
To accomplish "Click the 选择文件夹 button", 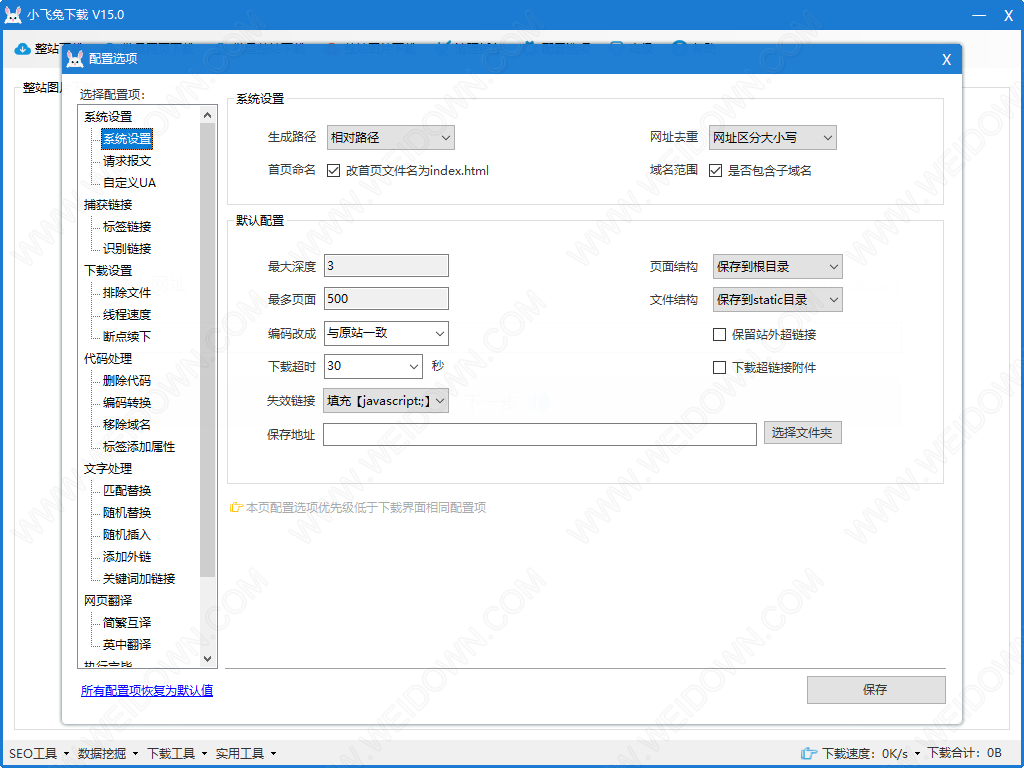I will [x=803, y=432].
